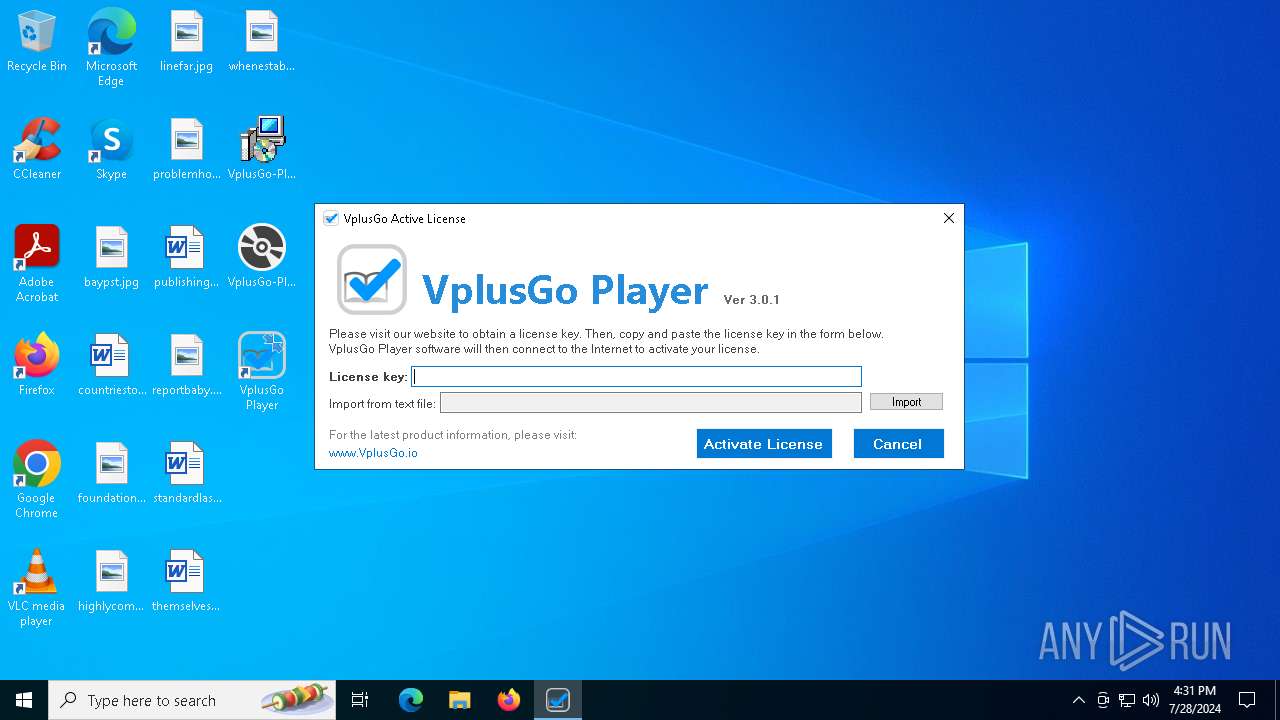Click the VplusGo Player checkmark logo in dialog
Image resolution: width=1280 pixels, height=720 pixels.
(x=372, y=280)
